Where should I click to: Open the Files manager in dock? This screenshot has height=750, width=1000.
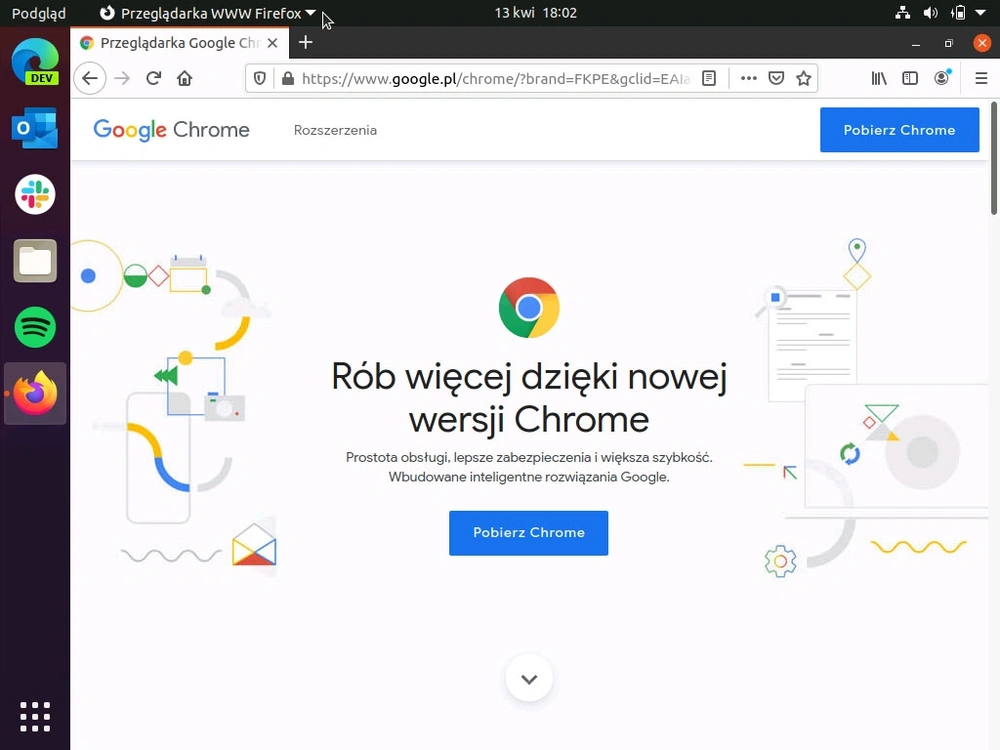(35, 261)
